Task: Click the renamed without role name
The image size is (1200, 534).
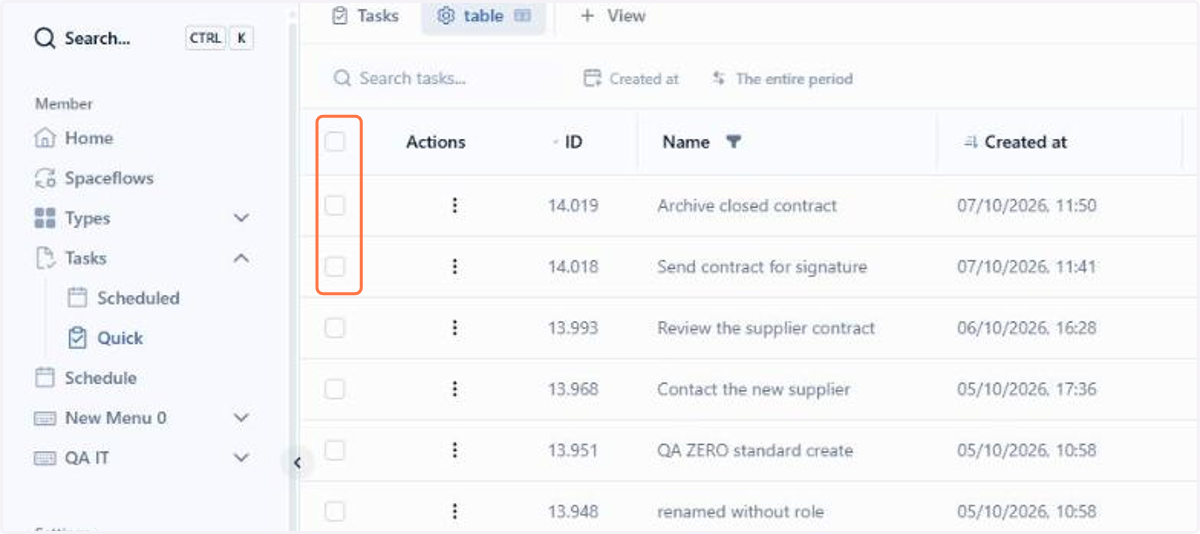Action: (740, 511)
